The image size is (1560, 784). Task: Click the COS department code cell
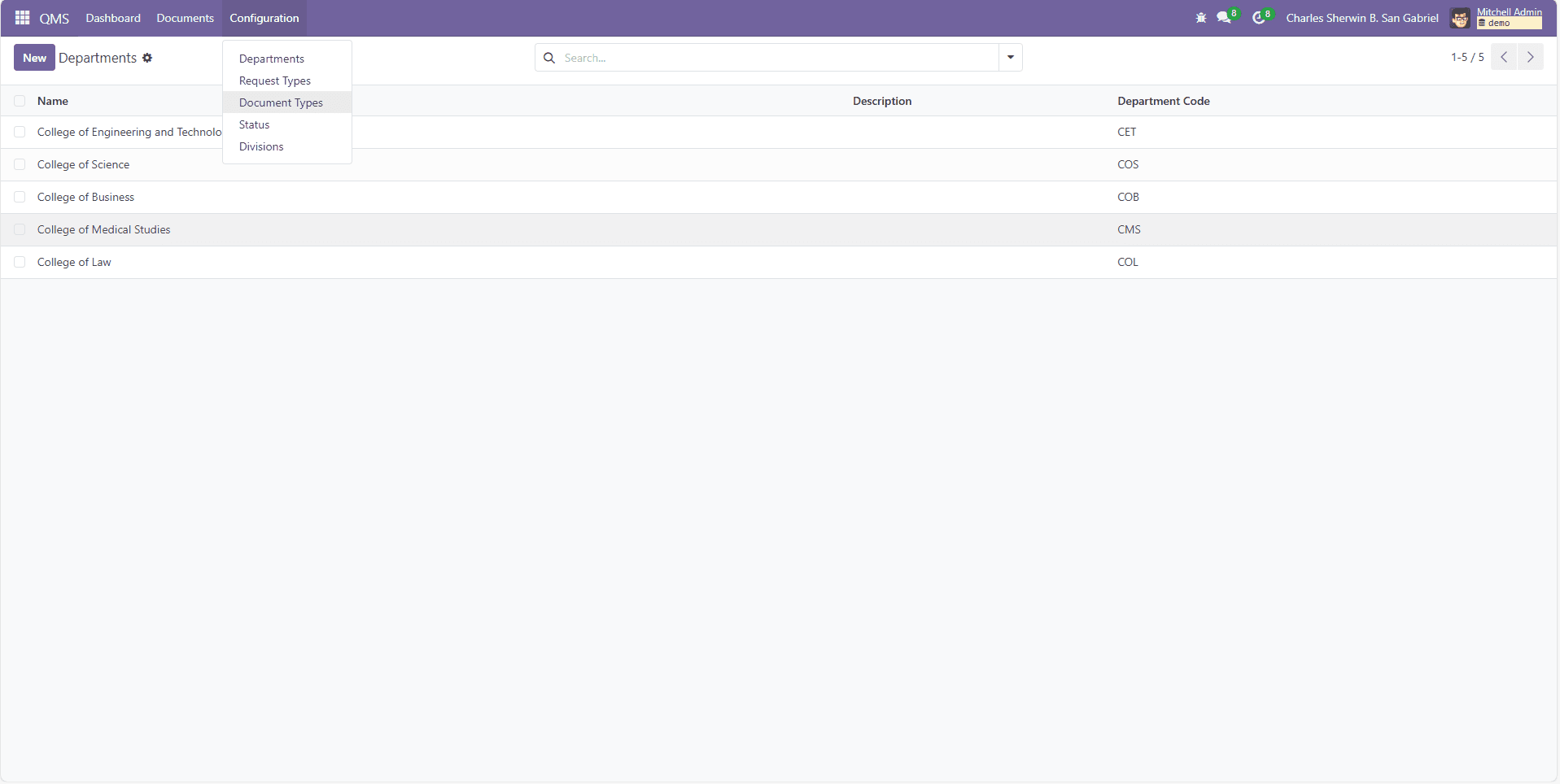pos(1128,164)
